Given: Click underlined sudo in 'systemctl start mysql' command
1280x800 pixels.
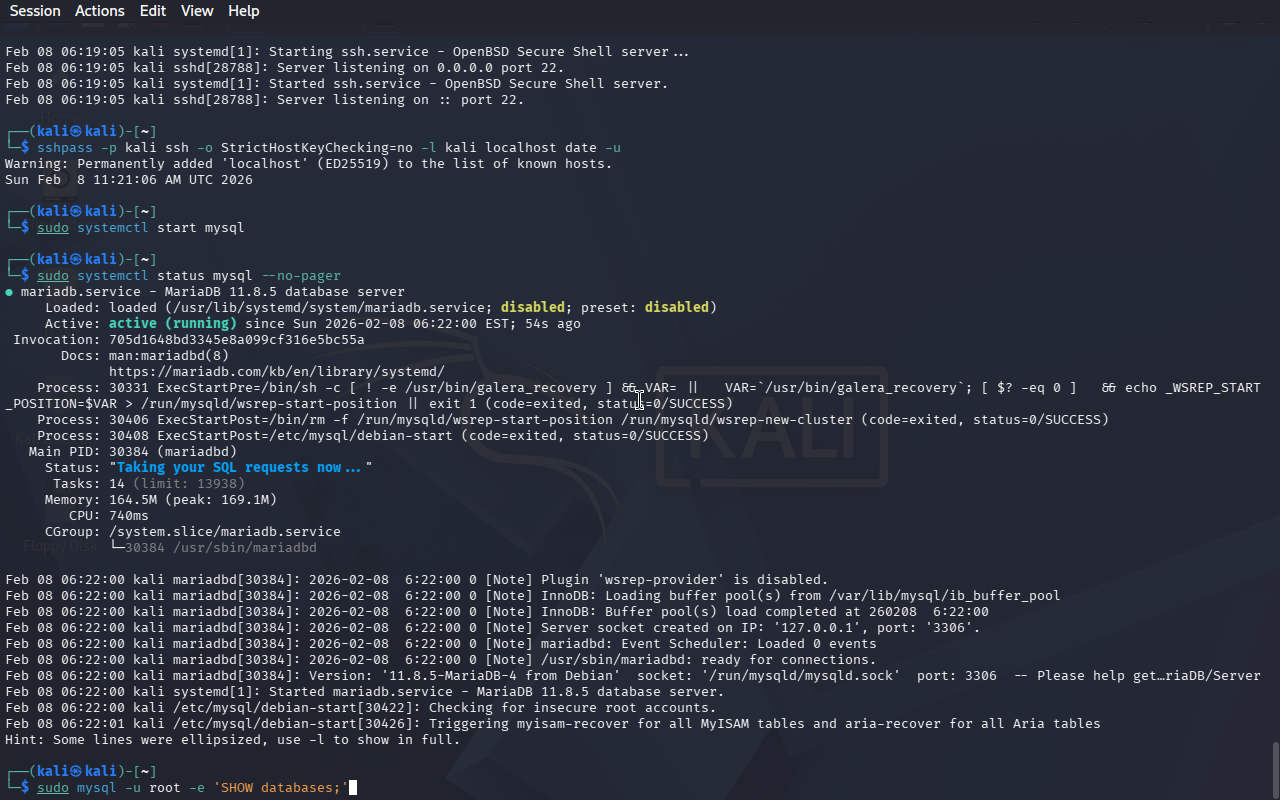Looking at the screenshot, I should pyautogui.click(x=53, y=228).
